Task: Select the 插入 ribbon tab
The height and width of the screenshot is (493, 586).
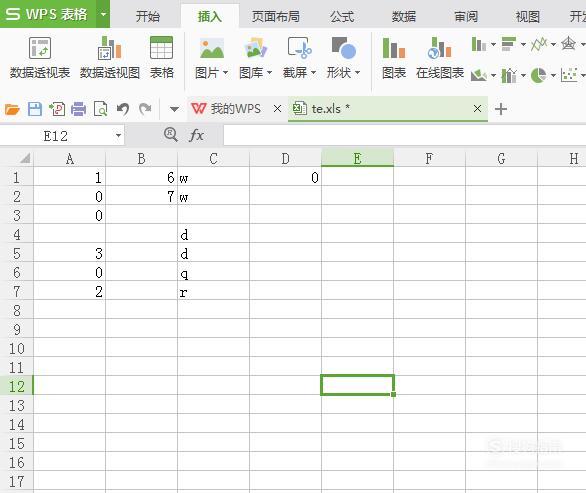Action: point(210,16)
